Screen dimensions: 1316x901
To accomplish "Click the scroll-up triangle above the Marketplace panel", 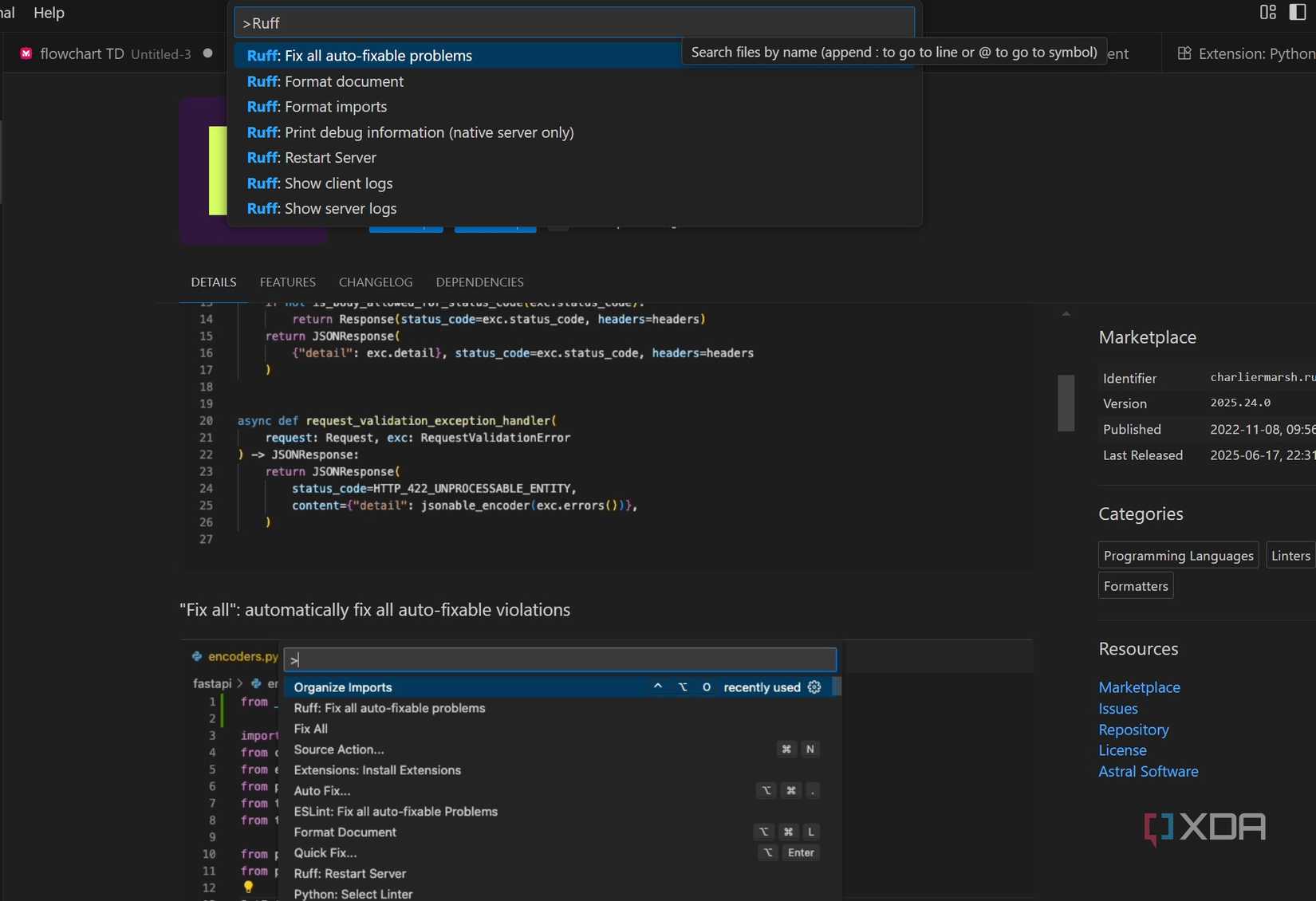I will point(1066,313).
